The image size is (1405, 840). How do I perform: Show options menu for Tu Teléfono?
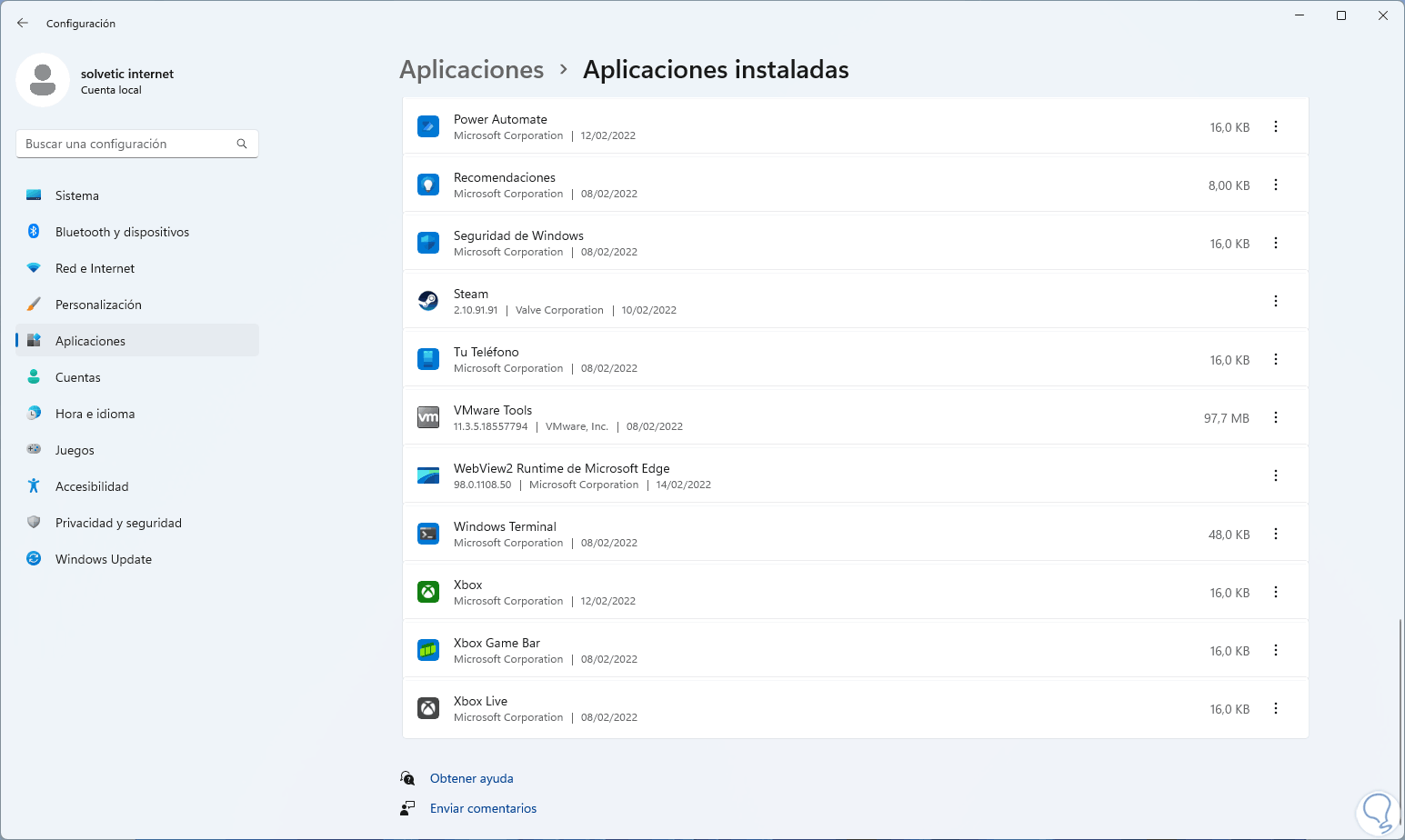tap(1276, 359)
